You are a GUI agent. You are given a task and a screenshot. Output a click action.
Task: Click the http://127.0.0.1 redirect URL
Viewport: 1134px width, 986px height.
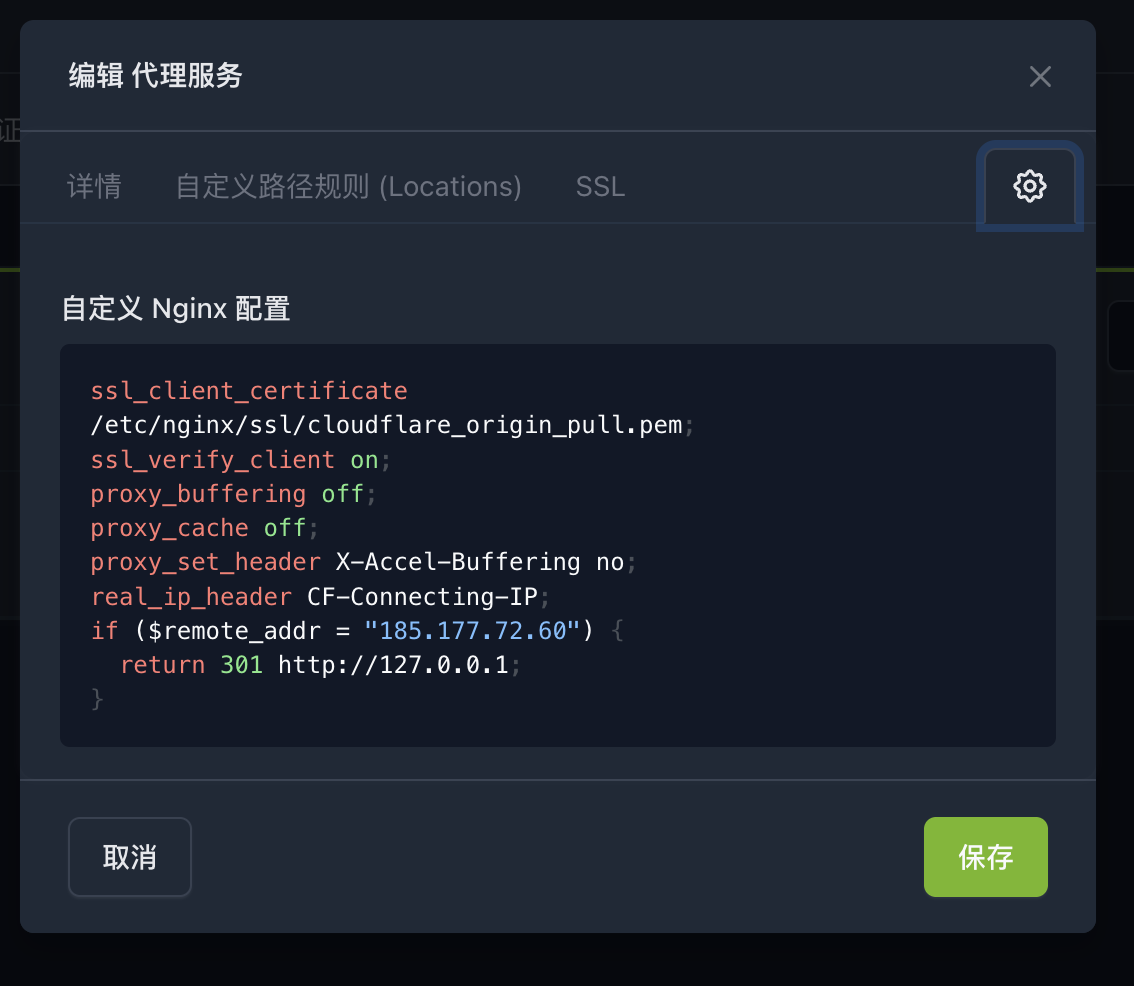(393, 665)
